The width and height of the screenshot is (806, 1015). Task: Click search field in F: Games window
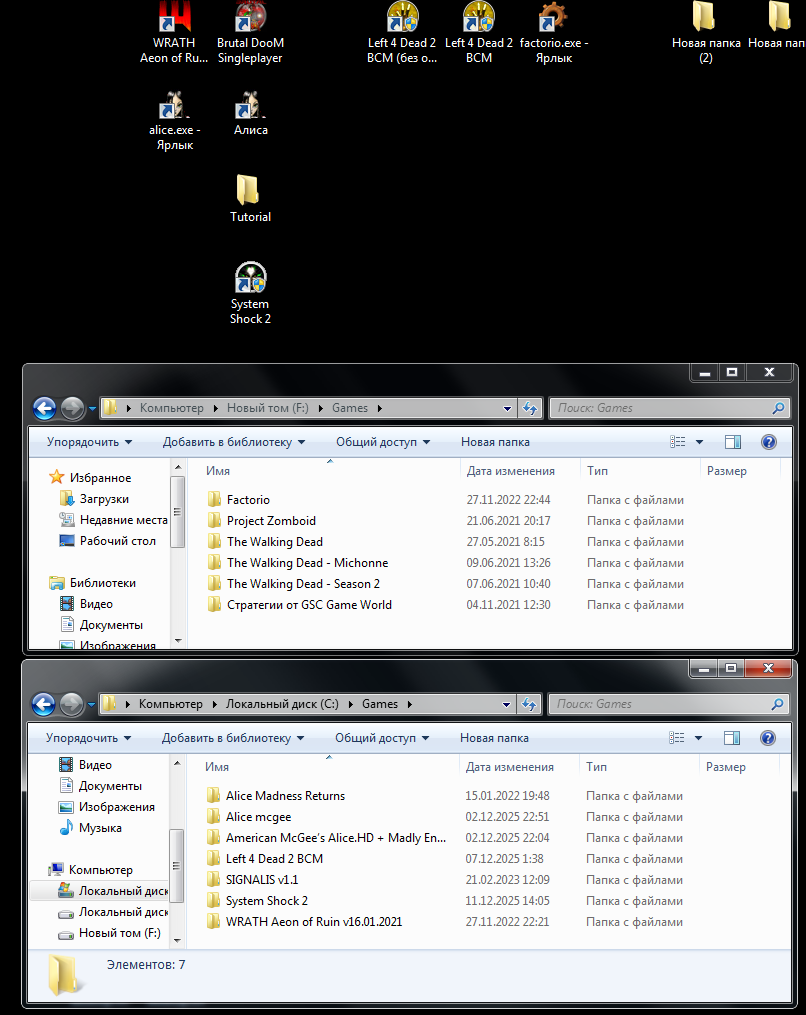[x=669, y=408]
